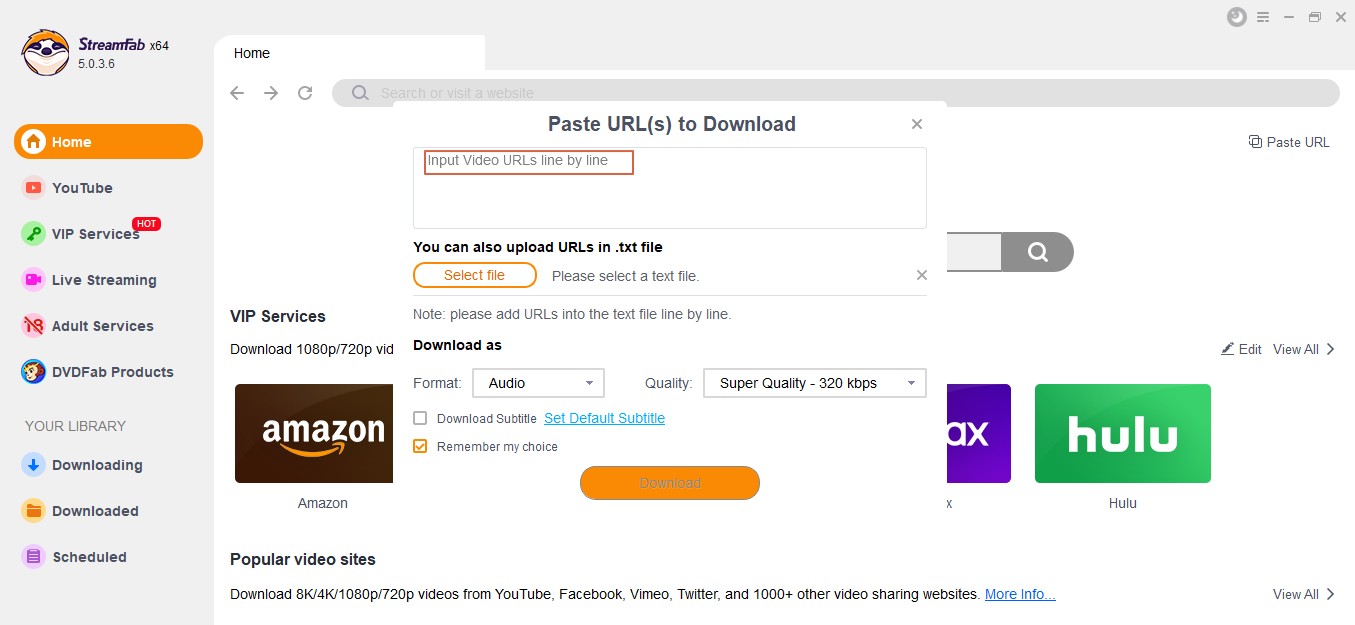
Task: Switch to the Home tab
Action: 349,53
